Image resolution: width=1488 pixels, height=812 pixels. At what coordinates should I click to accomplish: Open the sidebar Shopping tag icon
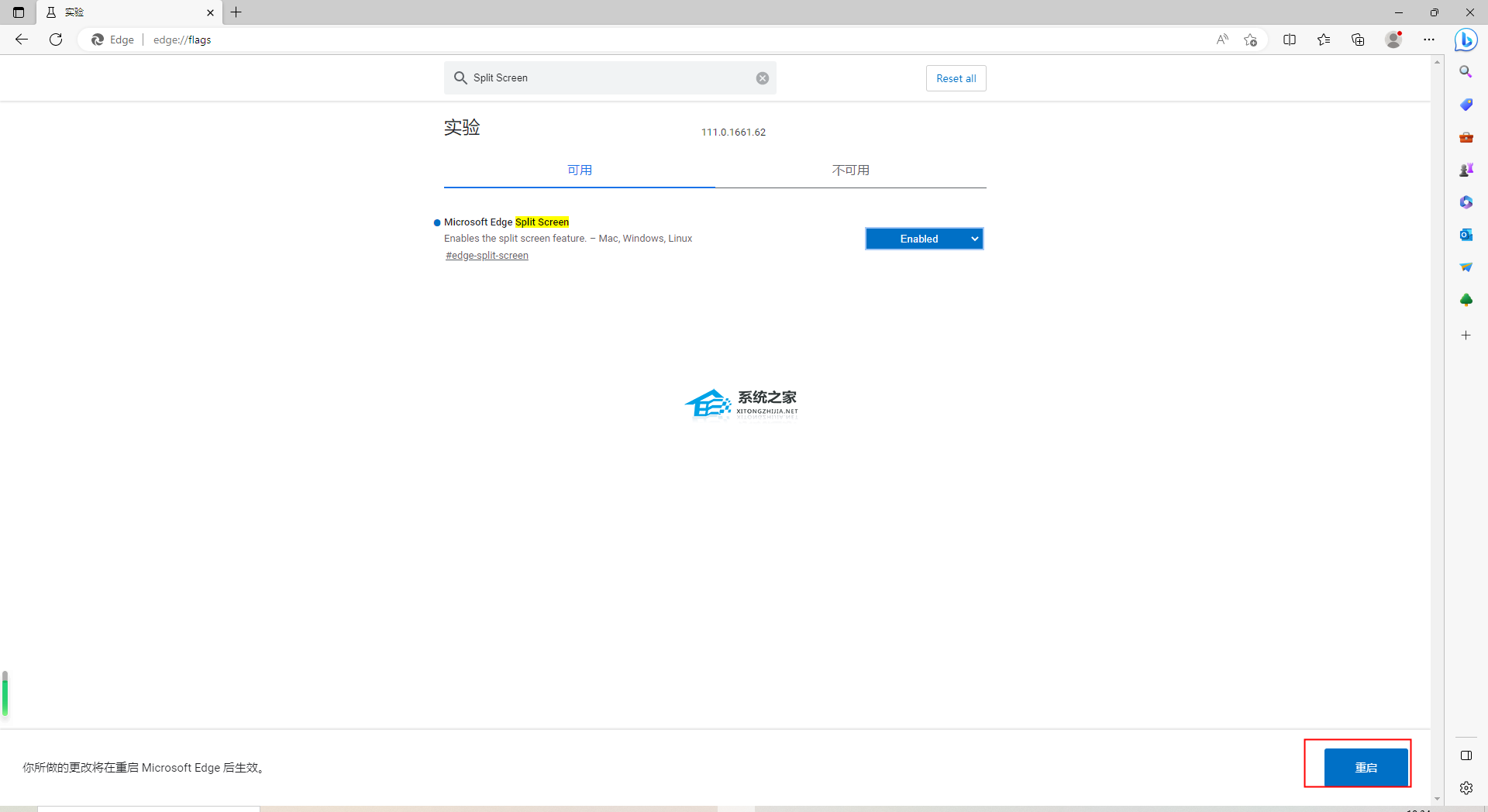coord(1466,105)
